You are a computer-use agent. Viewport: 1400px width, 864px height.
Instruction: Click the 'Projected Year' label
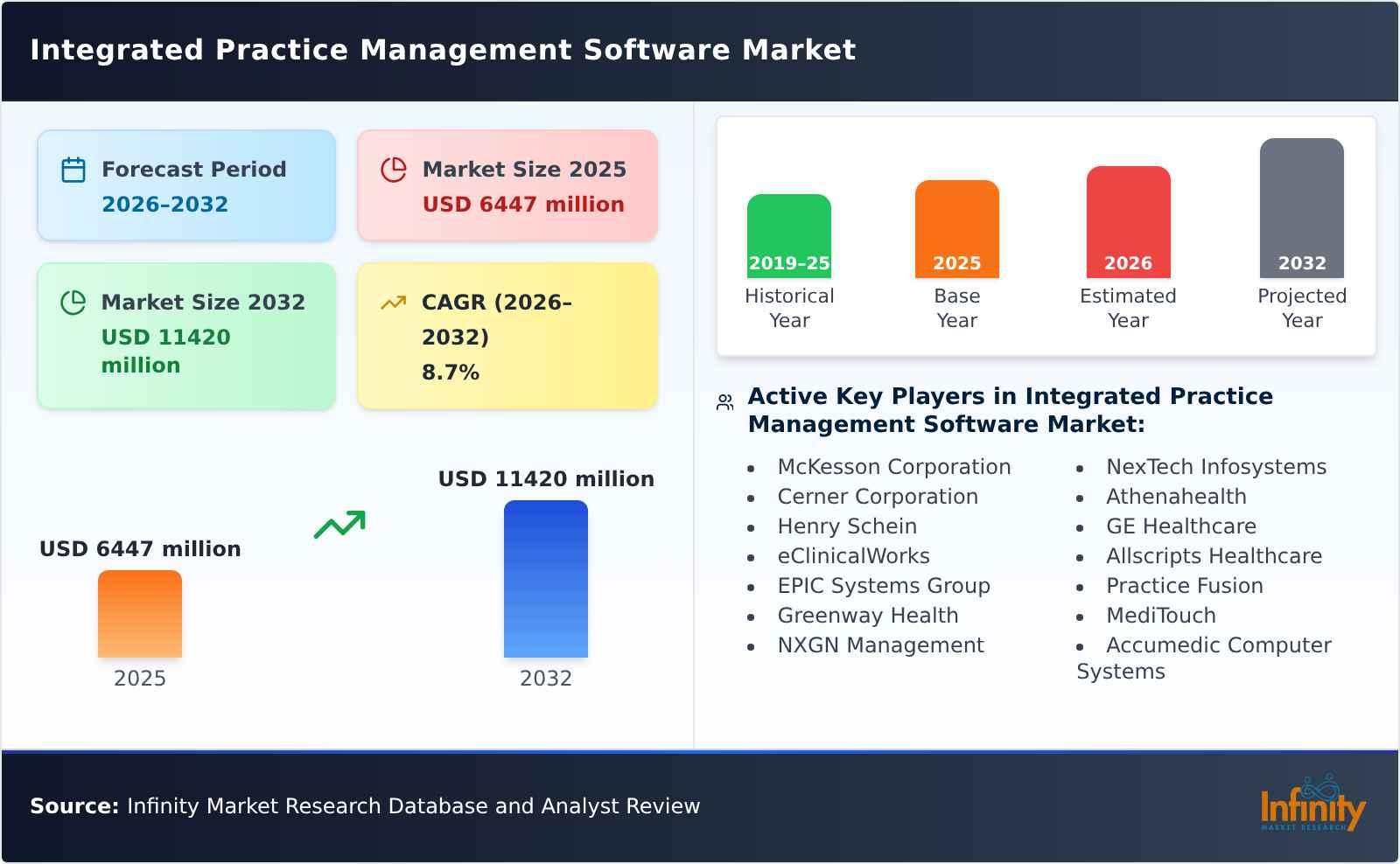pos(1302,308)
